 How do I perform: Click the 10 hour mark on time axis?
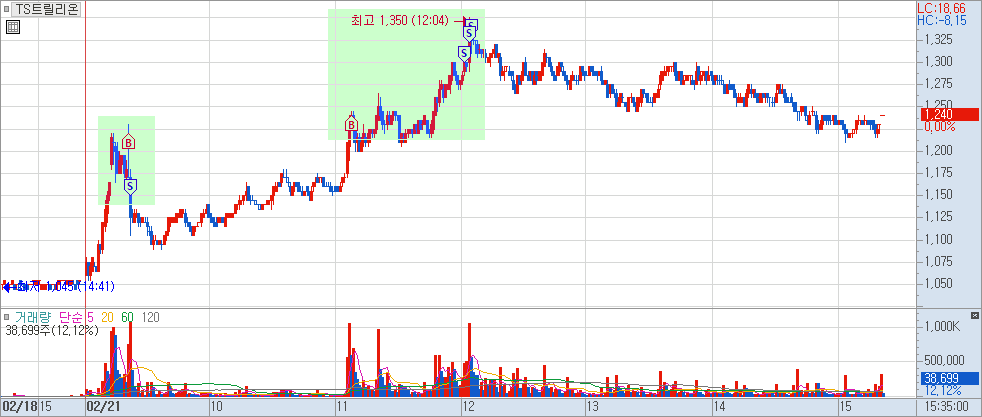pyautogui.click(x=216, y=406)
